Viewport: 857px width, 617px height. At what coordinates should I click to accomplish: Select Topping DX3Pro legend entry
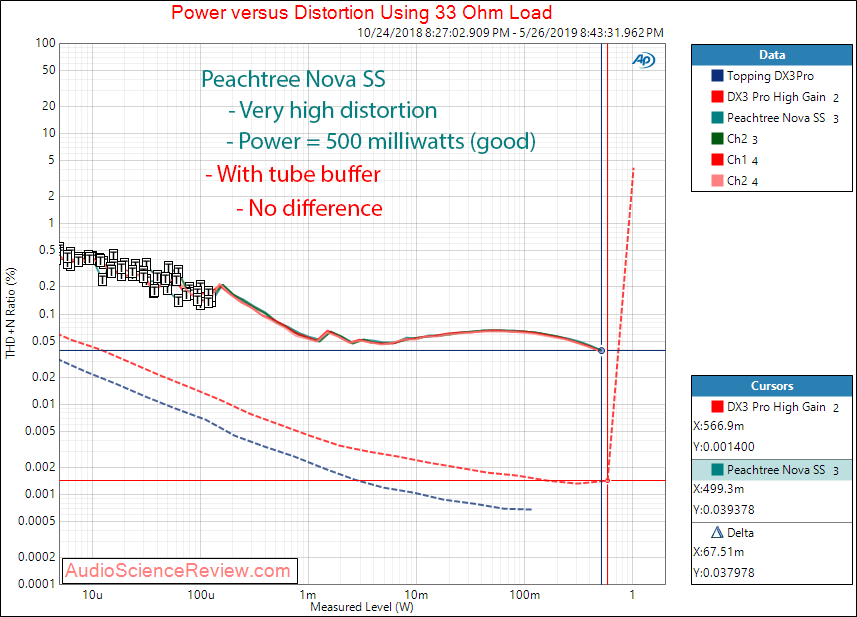pos(770,76)
